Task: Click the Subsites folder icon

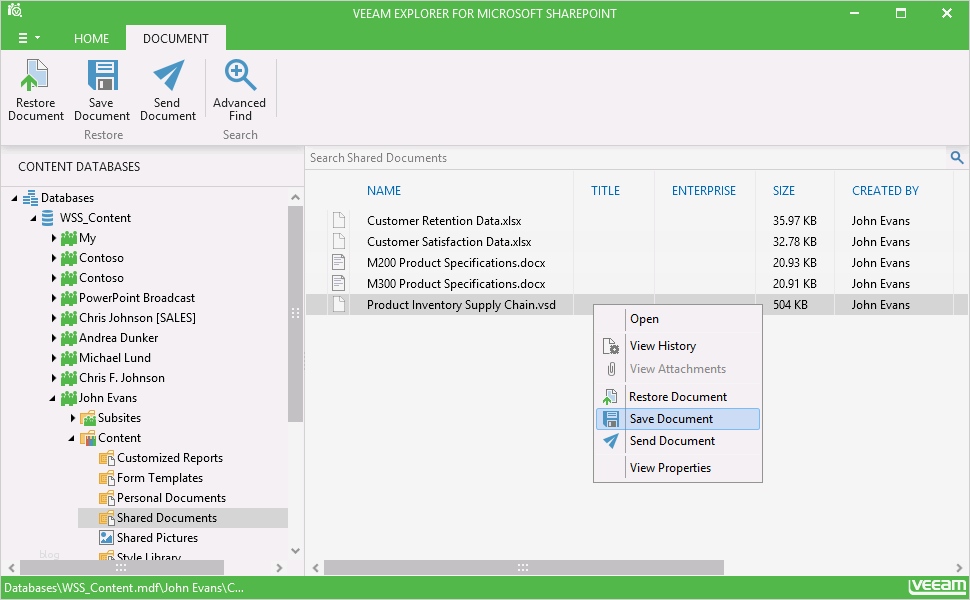Action: pos(88,418)
